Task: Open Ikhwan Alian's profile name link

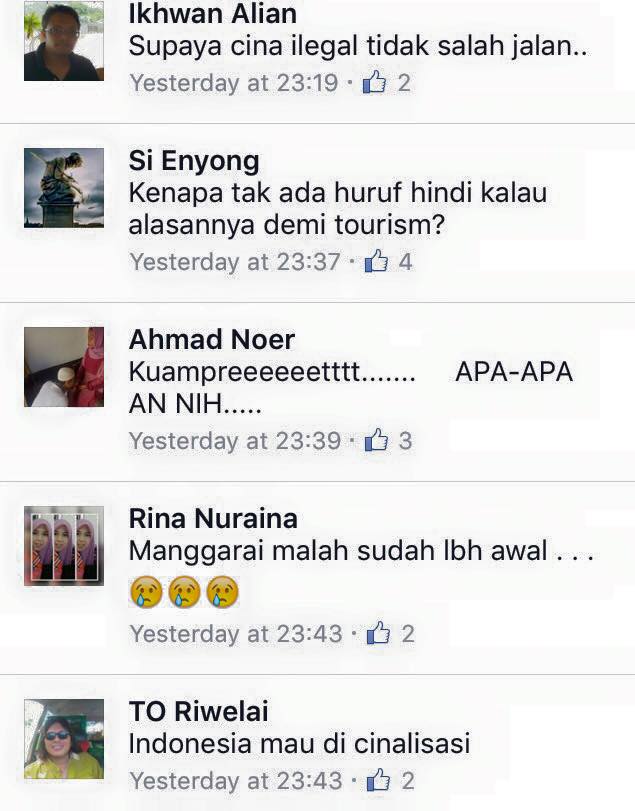Action: [213, 13]
